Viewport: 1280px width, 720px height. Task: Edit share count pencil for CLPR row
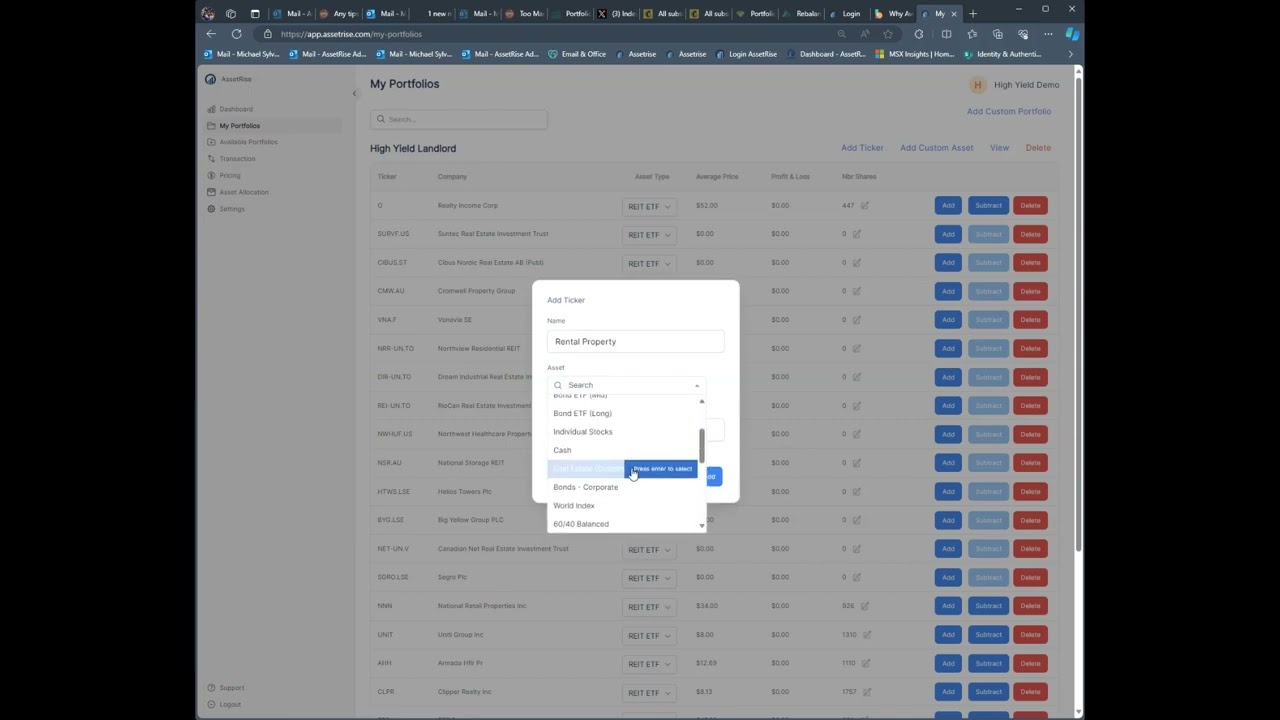click(866, 692)
